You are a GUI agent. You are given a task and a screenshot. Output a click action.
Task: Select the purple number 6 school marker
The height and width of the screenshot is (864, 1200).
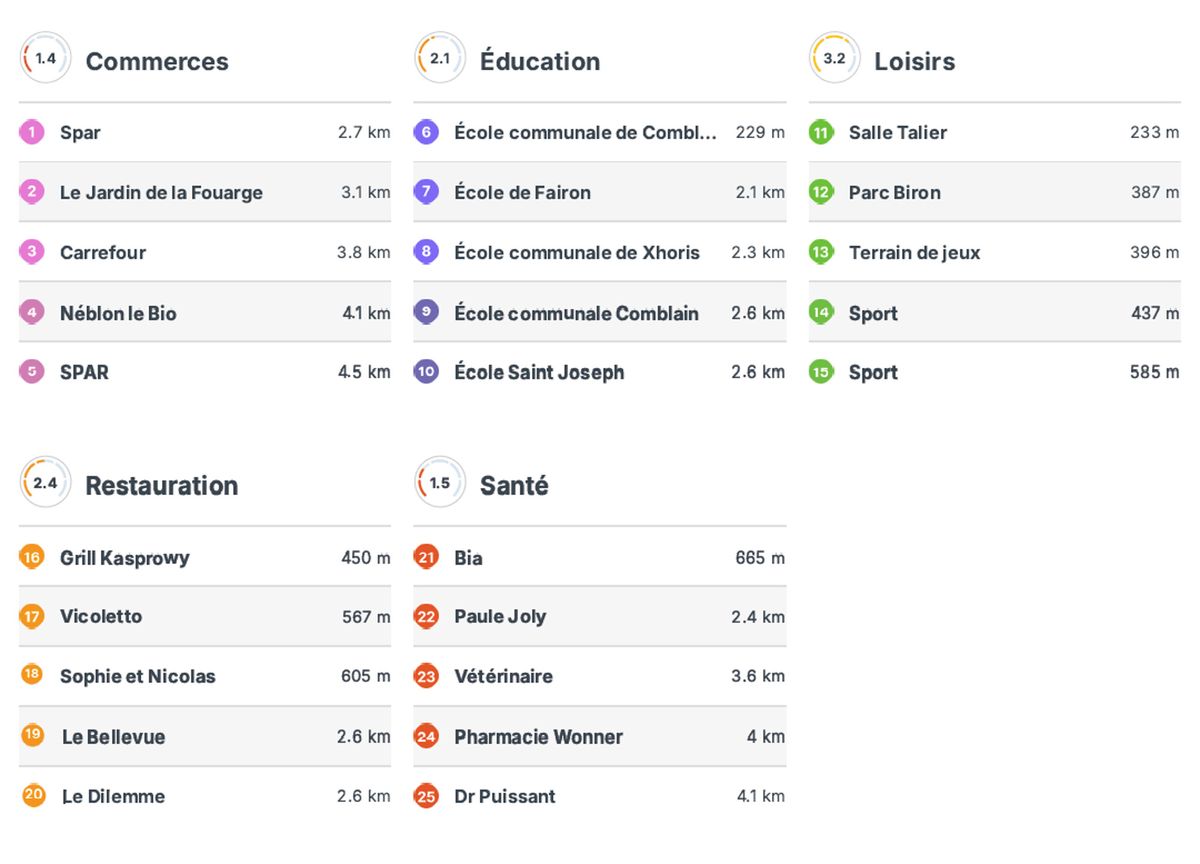click(426, 132)
